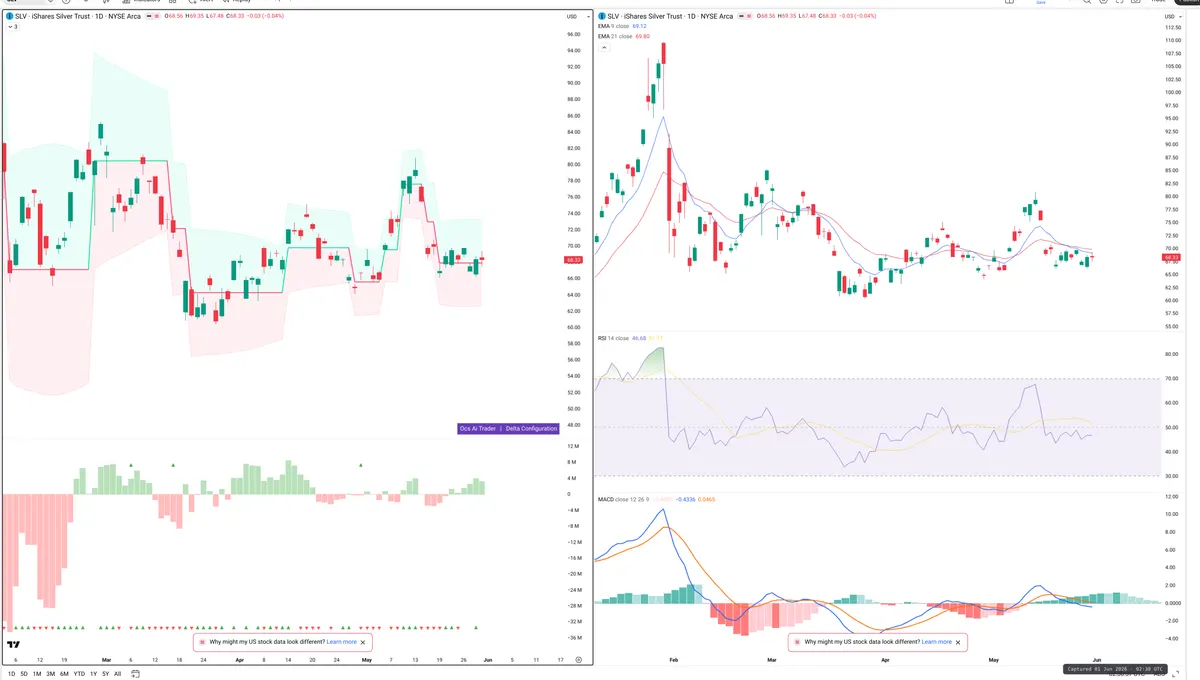Viewport: 1200px width, 680px height.
Task: Select the 5Y time range
Action: click(x=105, y=674)
